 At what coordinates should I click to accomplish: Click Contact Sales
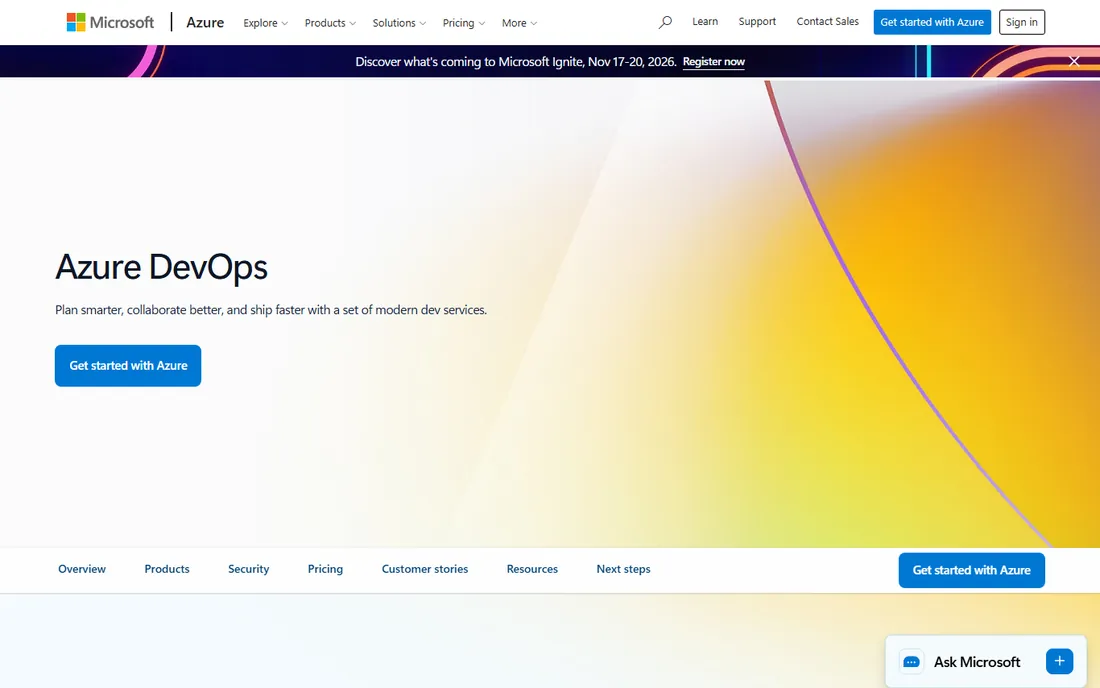point(827,22)
